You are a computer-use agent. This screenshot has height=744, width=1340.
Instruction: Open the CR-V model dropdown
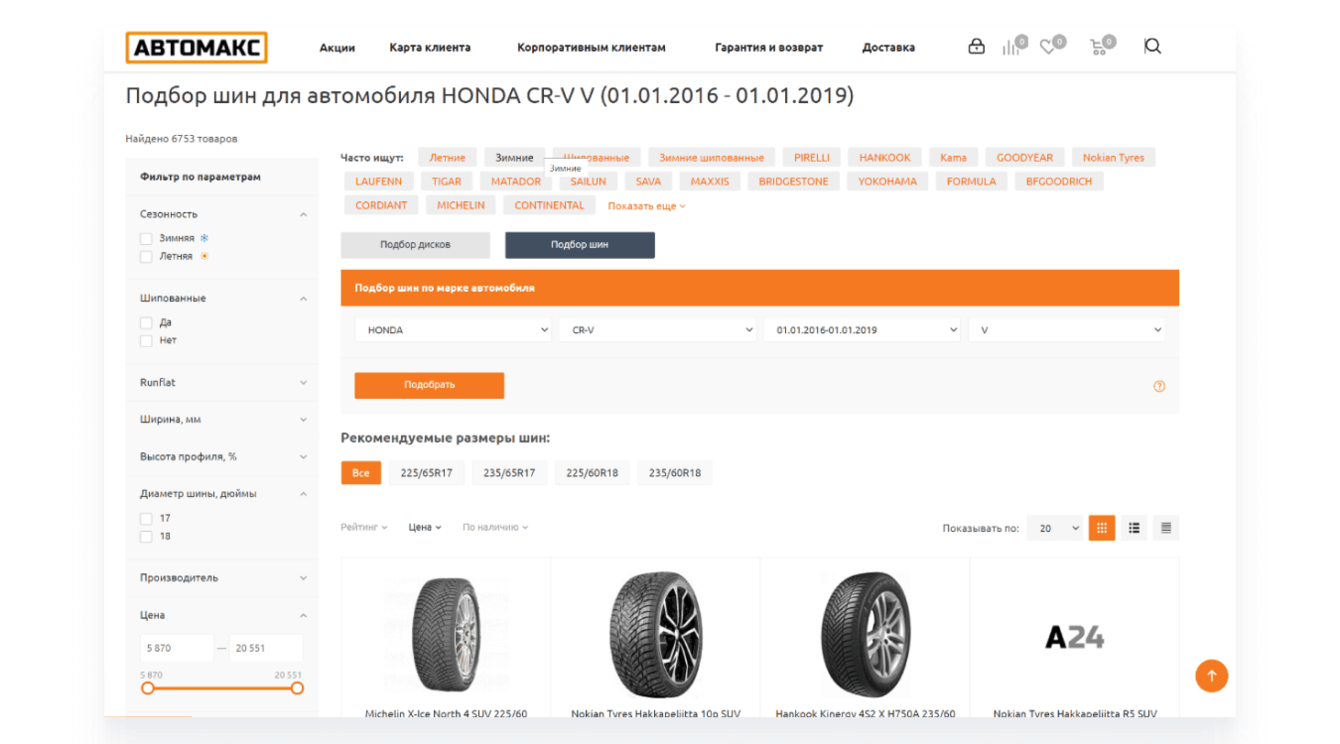[x=657, y=330]
